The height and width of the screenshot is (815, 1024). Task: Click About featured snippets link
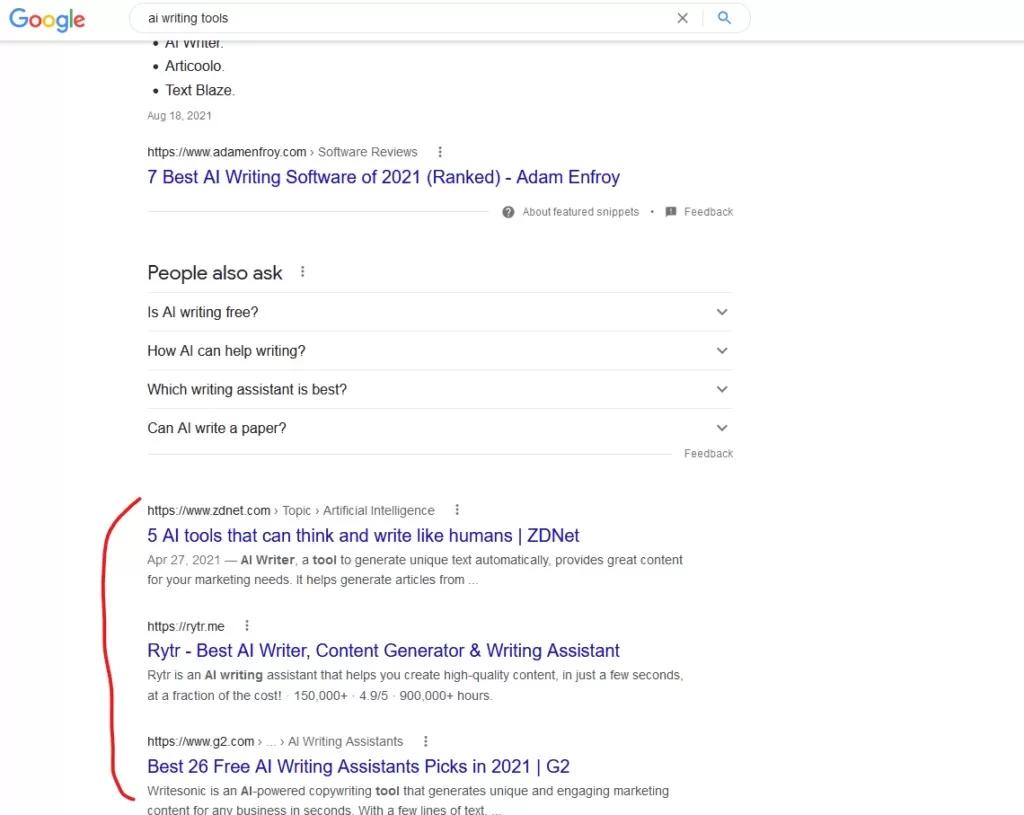581,212
